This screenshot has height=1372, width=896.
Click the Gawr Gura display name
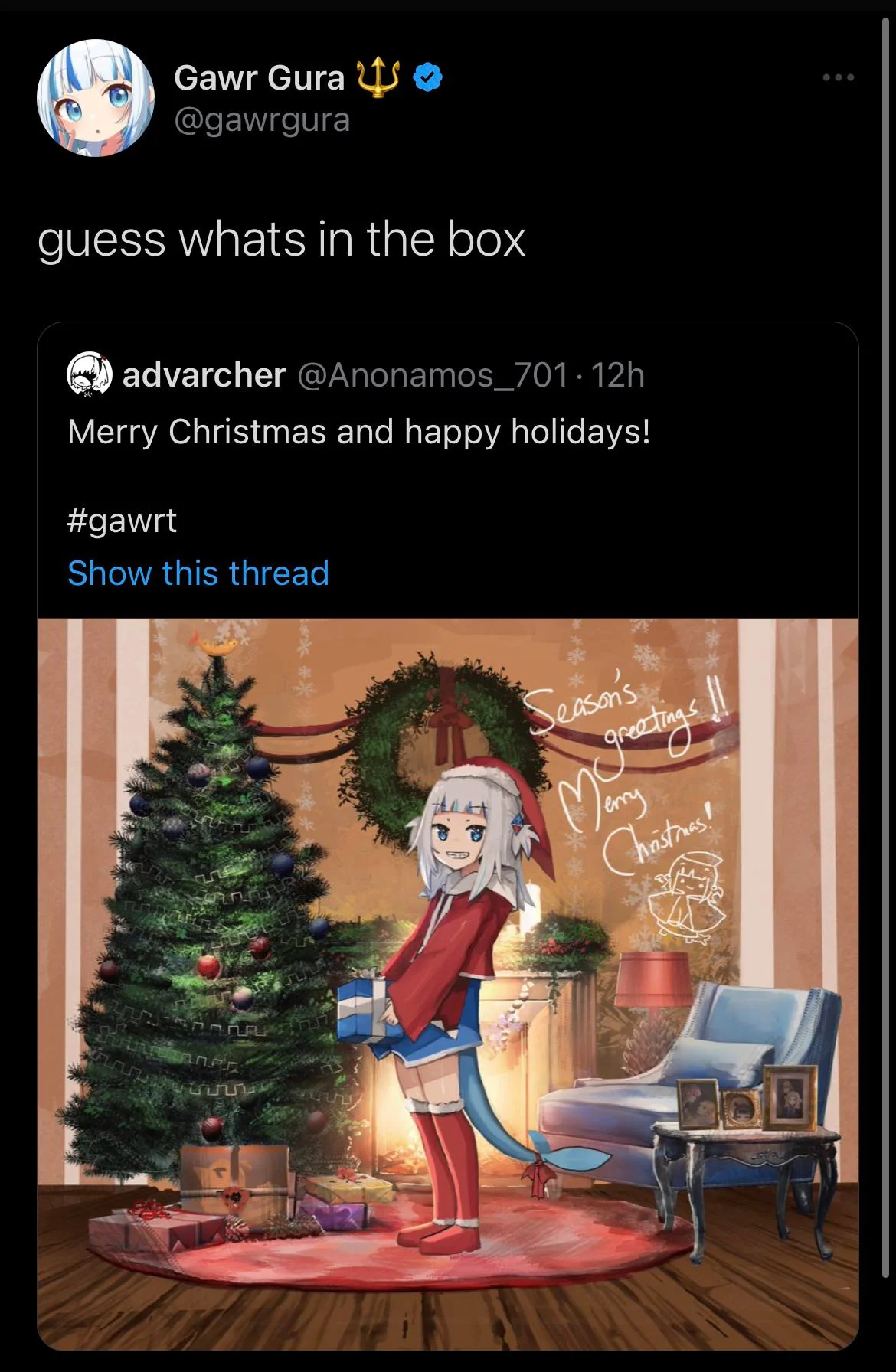pos(259,78)
